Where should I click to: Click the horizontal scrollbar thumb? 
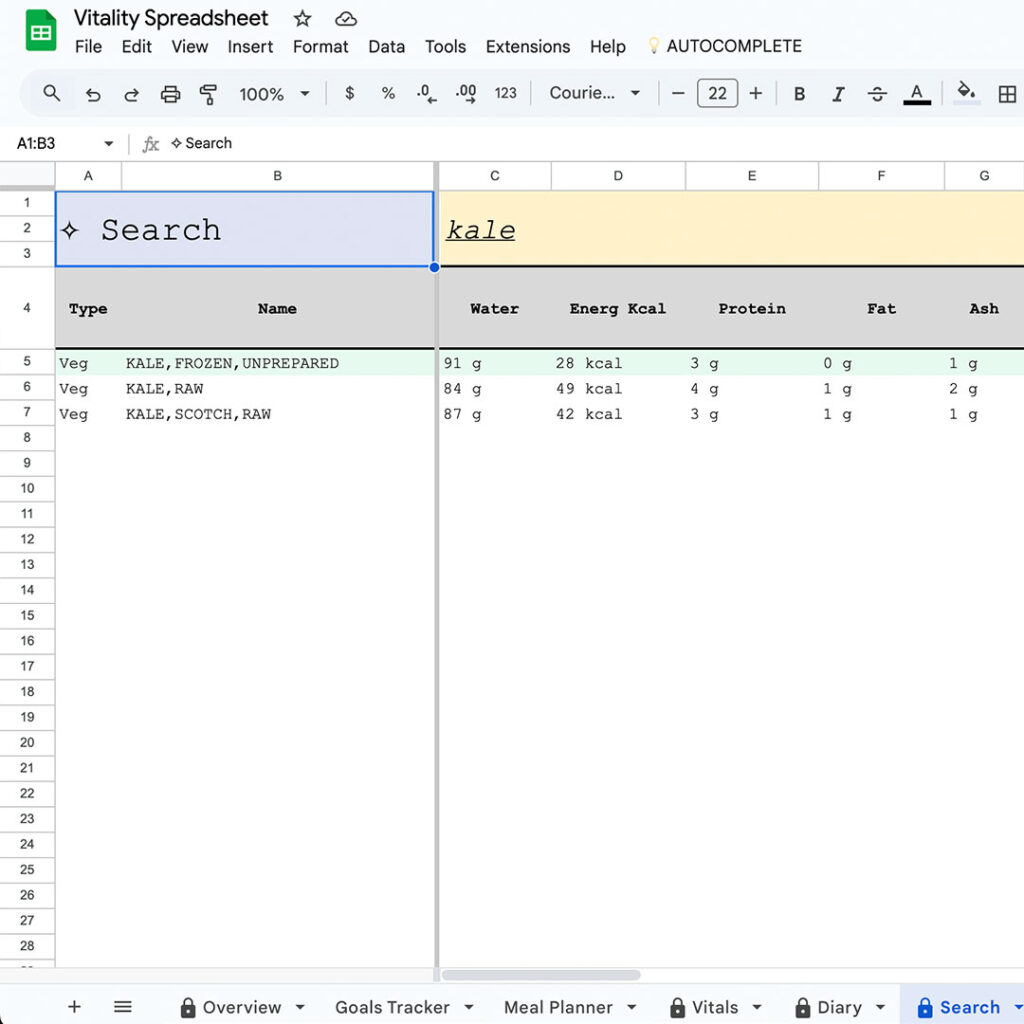pyautogui.click(x=541, y=974)
